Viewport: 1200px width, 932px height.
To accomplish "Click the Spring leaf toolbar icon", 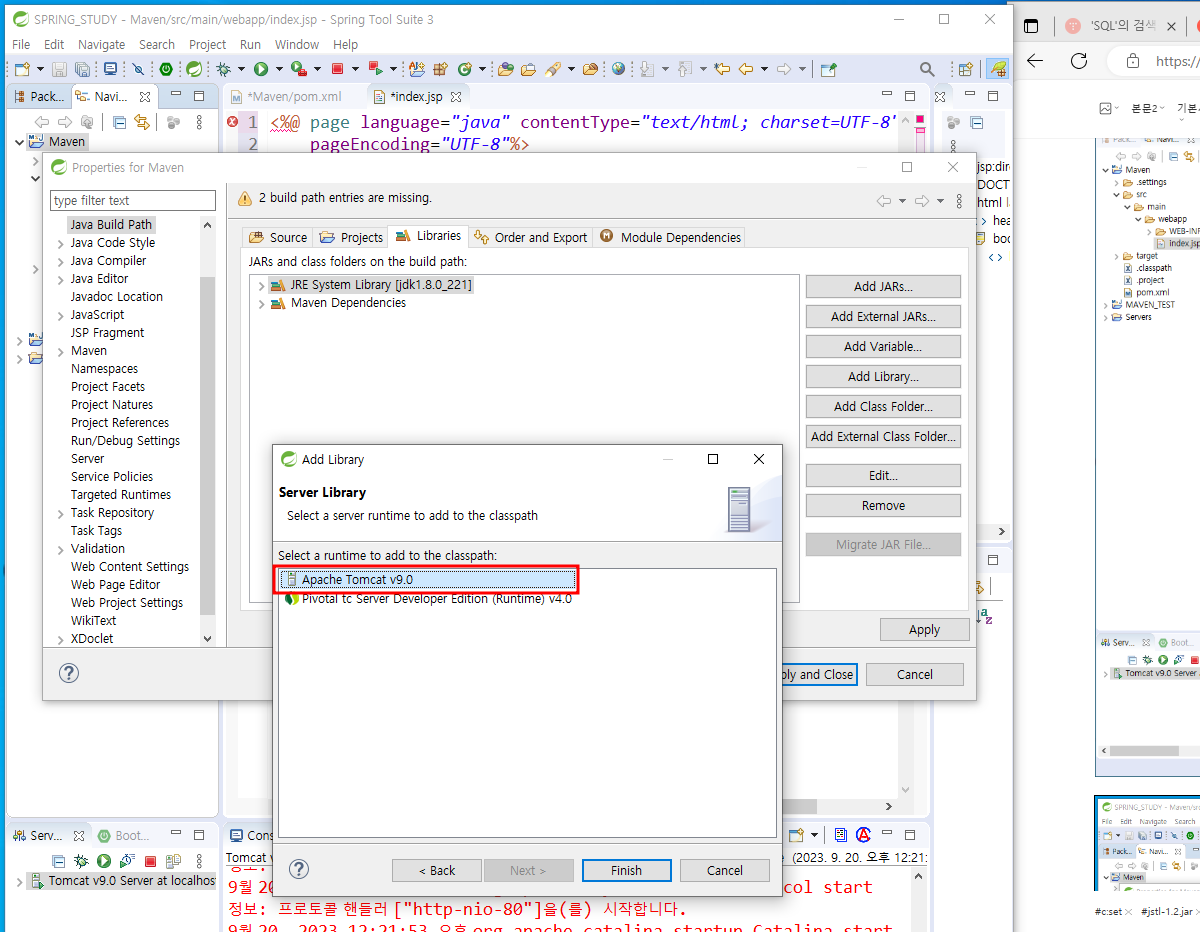I will pos(194,69).
